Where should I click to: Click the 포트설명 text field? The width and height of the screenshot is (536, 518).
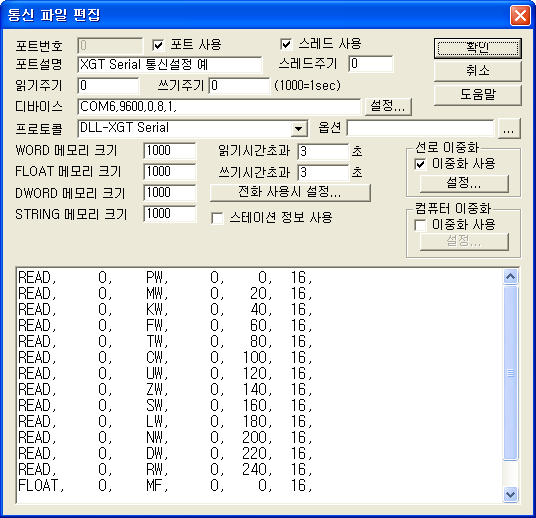coord(170,65)
